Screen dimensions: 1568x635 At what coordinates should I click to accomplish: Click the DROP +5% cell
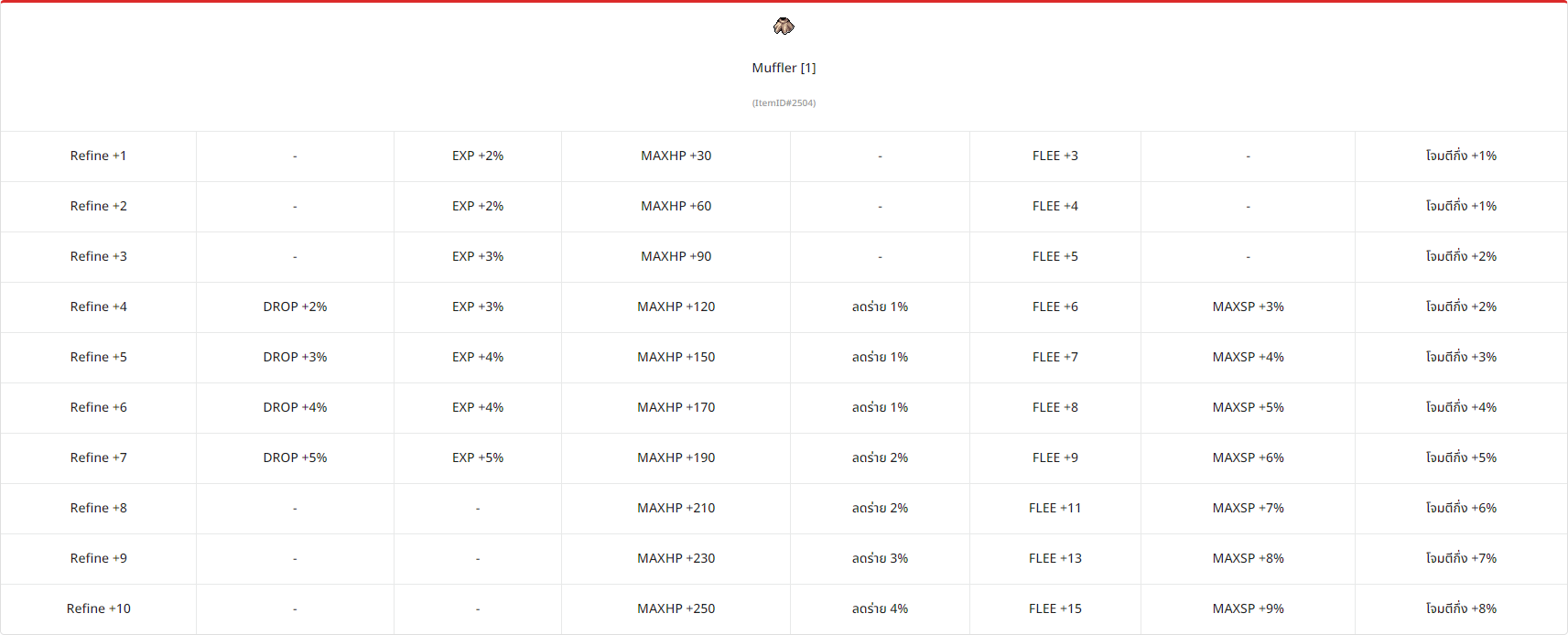coord(295,458)
